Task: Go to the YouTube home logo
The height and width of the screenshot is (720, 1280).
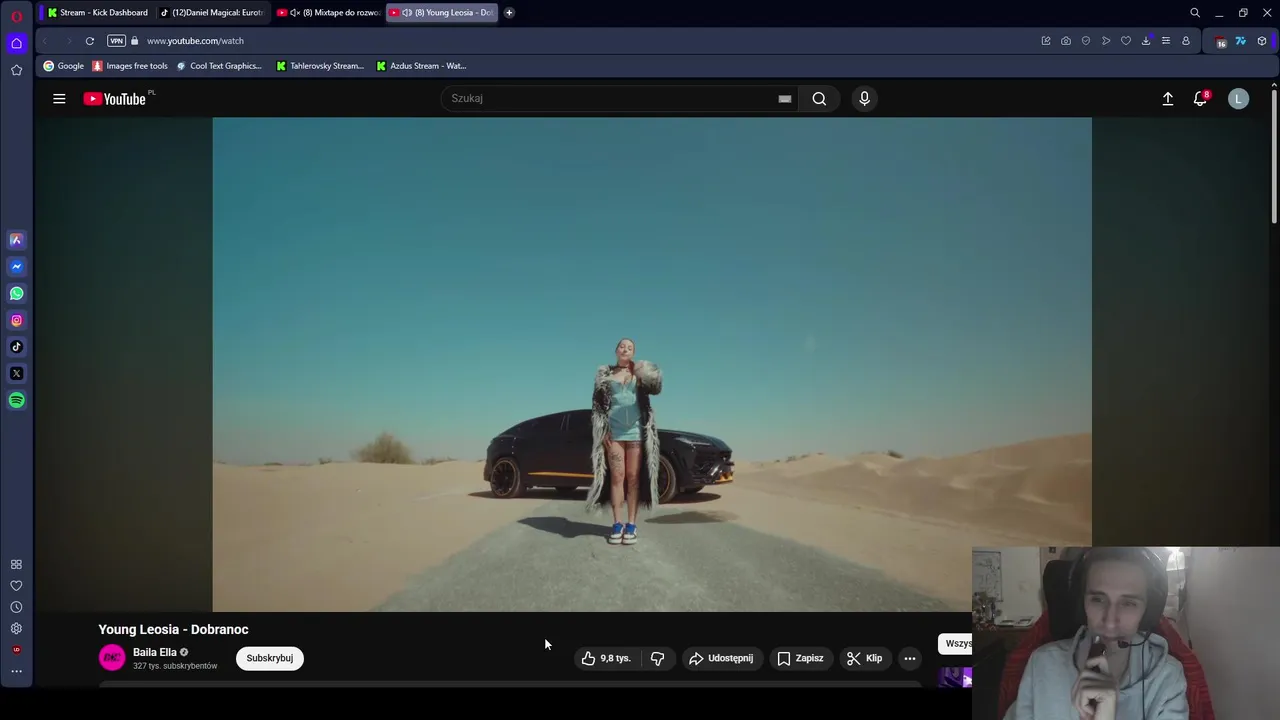Action: 115,98
